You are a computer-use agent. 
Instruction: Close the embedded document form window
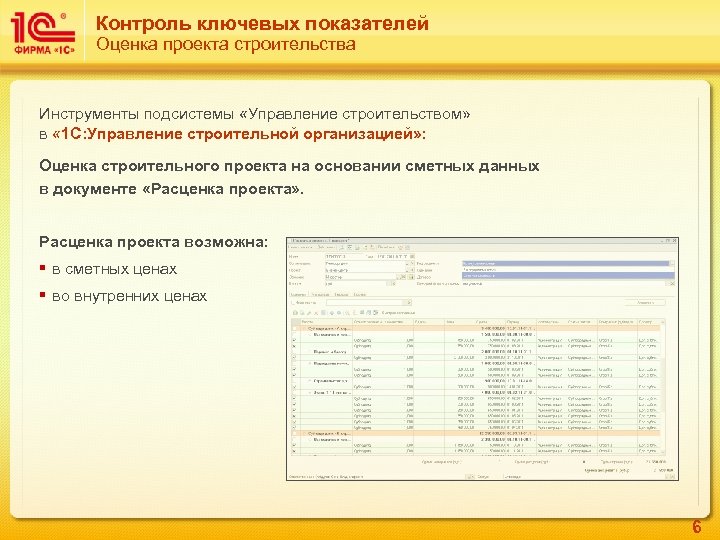tap(675, 241)
